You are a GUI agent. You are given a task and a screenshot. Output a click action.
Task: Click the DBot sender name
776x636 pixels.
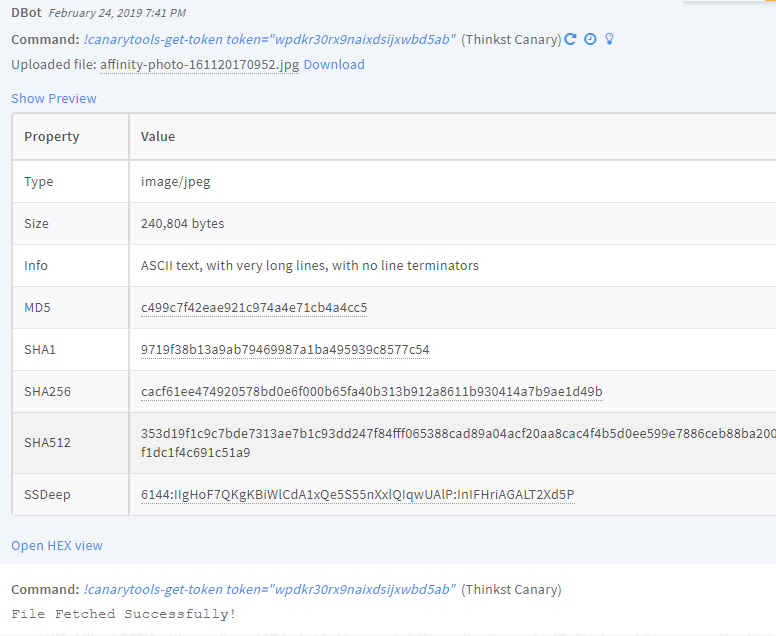tap(26, 13)
